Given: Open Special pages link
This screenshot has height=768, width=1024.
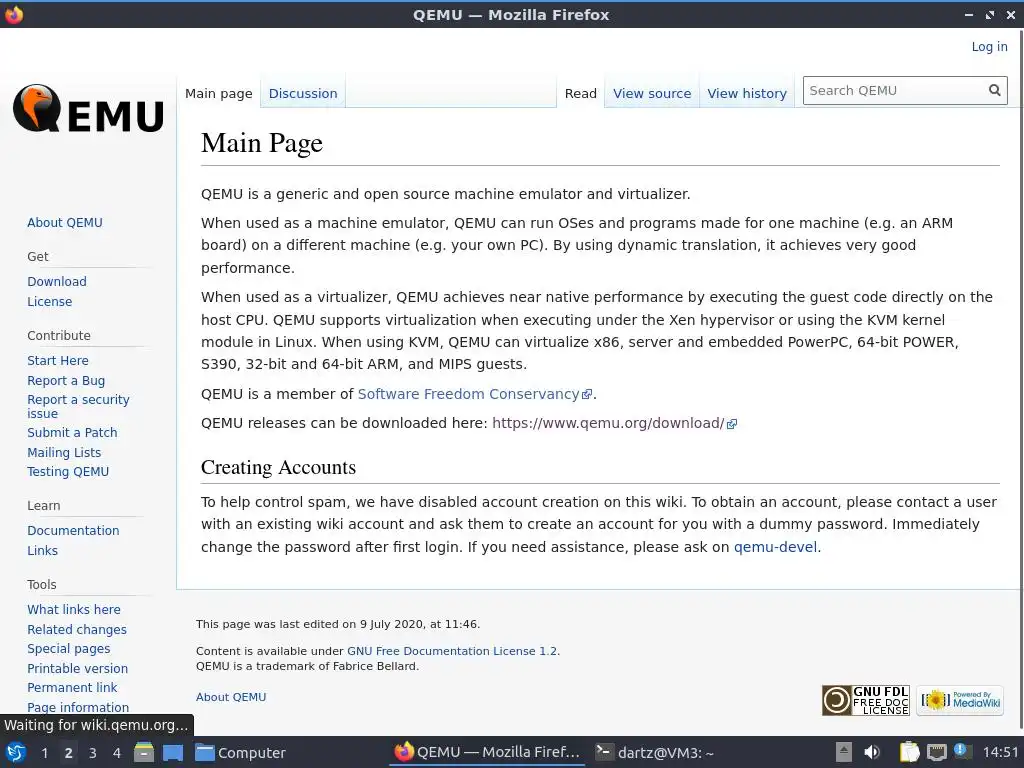Looking at the screenshot, I should pyautogui.click(x=69, y=648).
